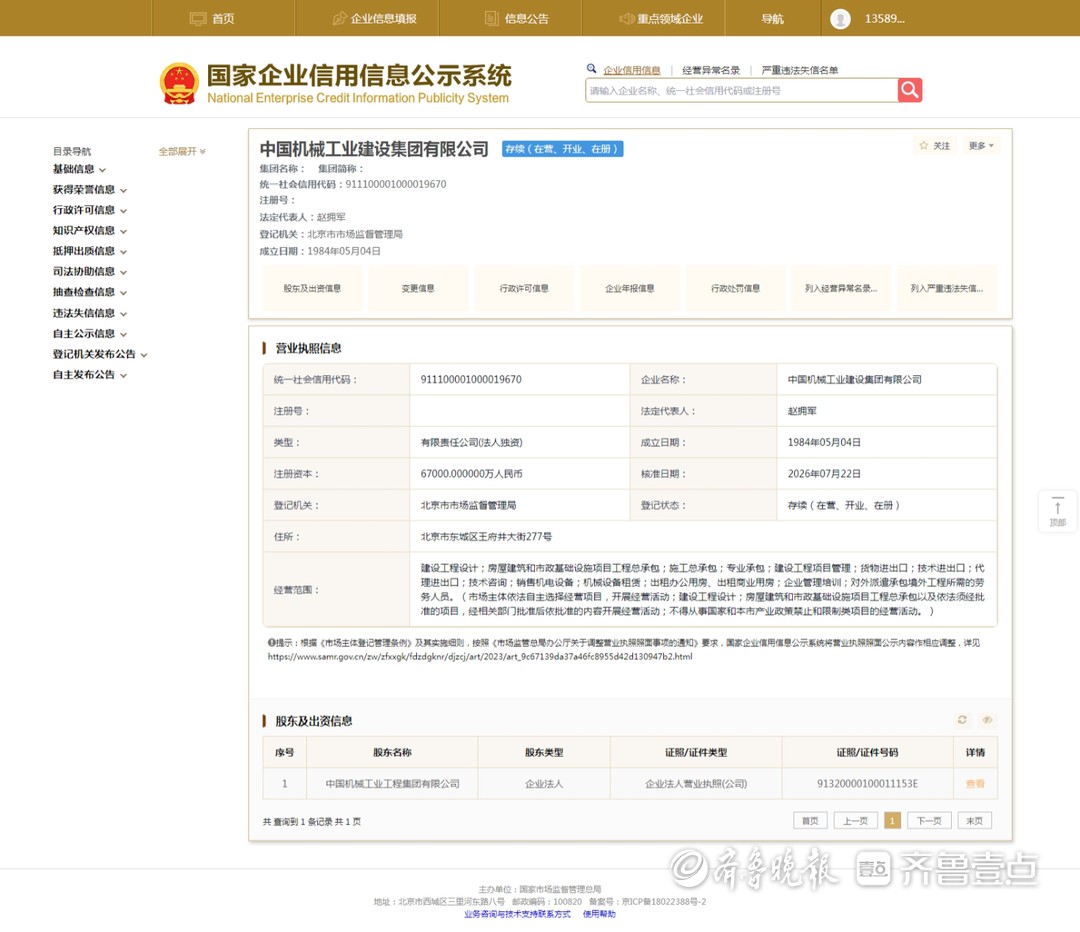Open the 列入严重违法失信 quick-link tab
The width and height of the screenshot is (1080, 932).
pos(947,288)
